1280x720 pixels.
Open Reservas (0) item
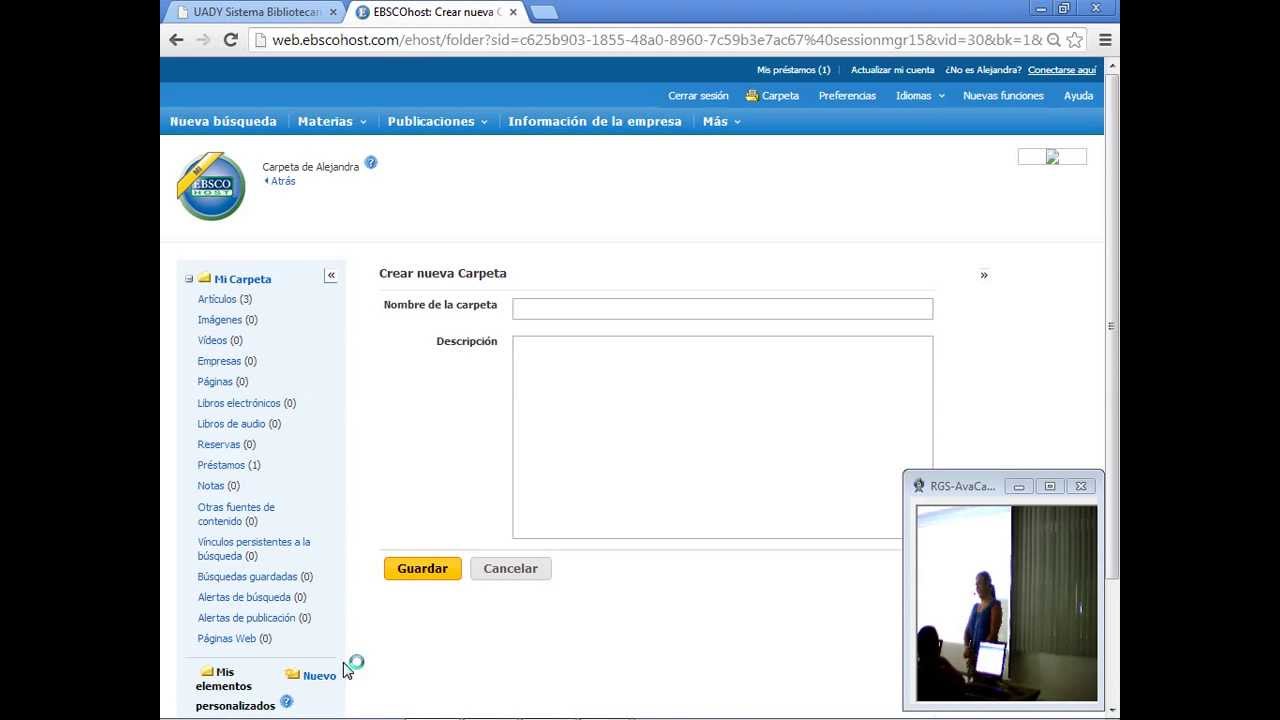point(226,444)
